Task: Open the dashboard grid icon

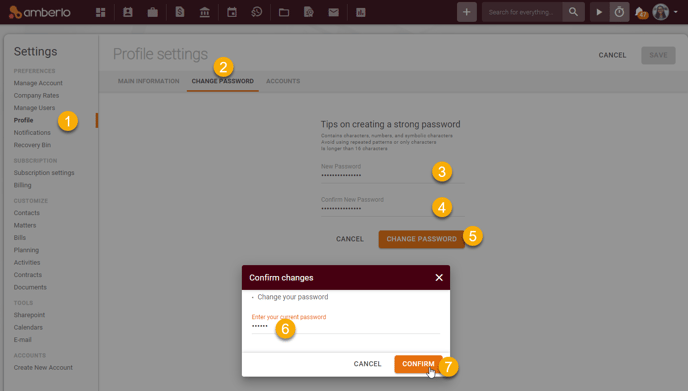Action: coord(100,12)
